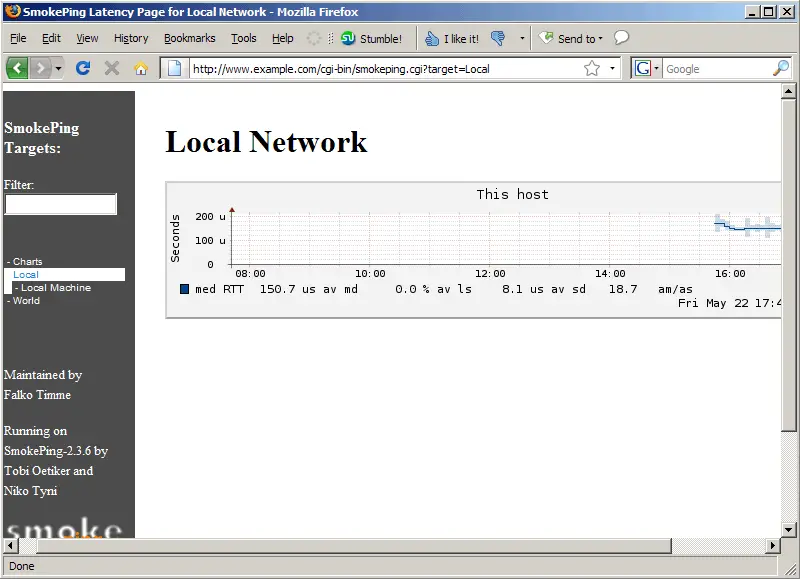Click the speech bubble comment icon
Image resolution: width=800 pixels, height=579 pixels.
621,38
